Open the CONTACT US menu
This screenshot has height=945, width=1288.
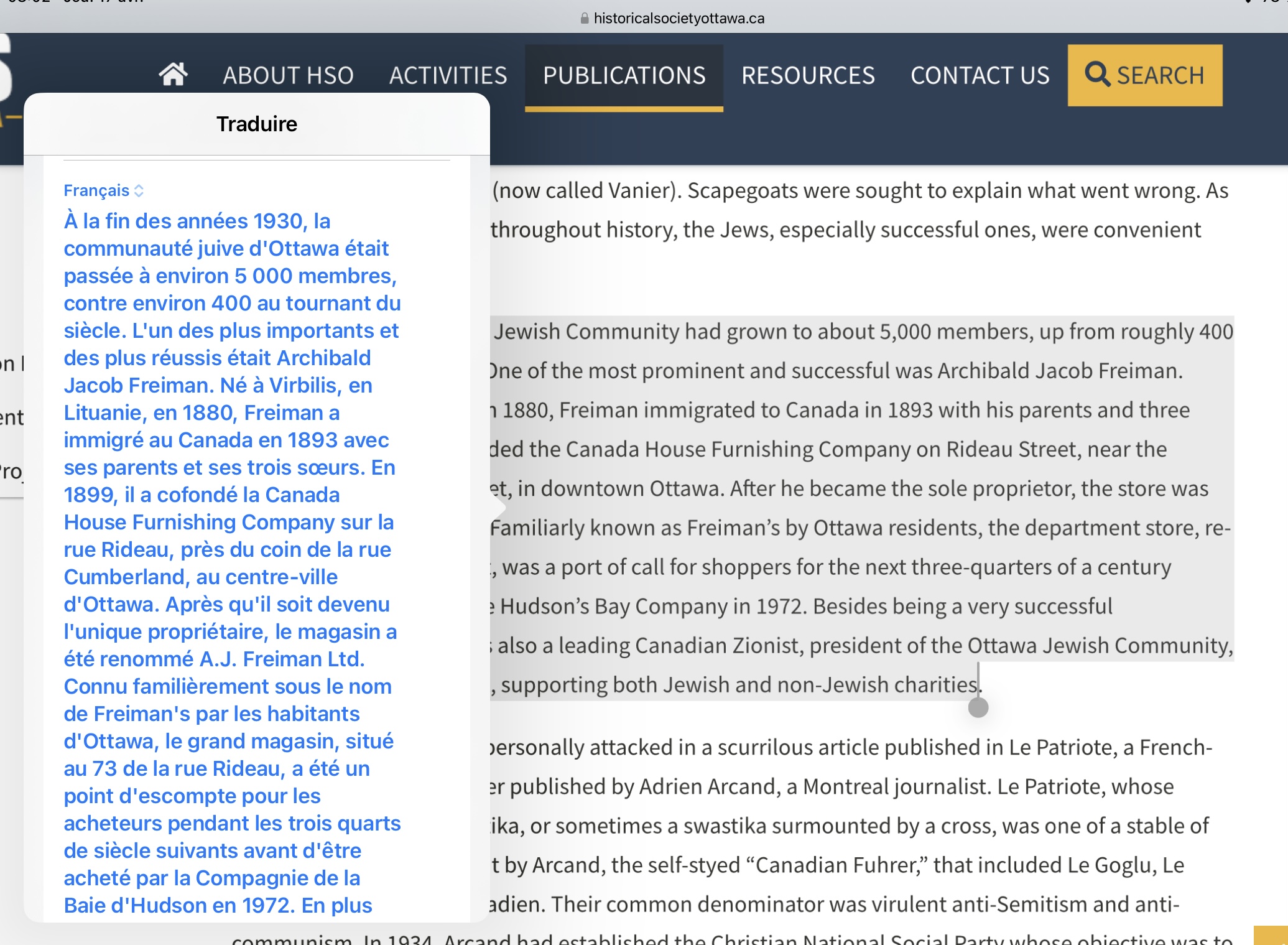click(x=980, y=76)
